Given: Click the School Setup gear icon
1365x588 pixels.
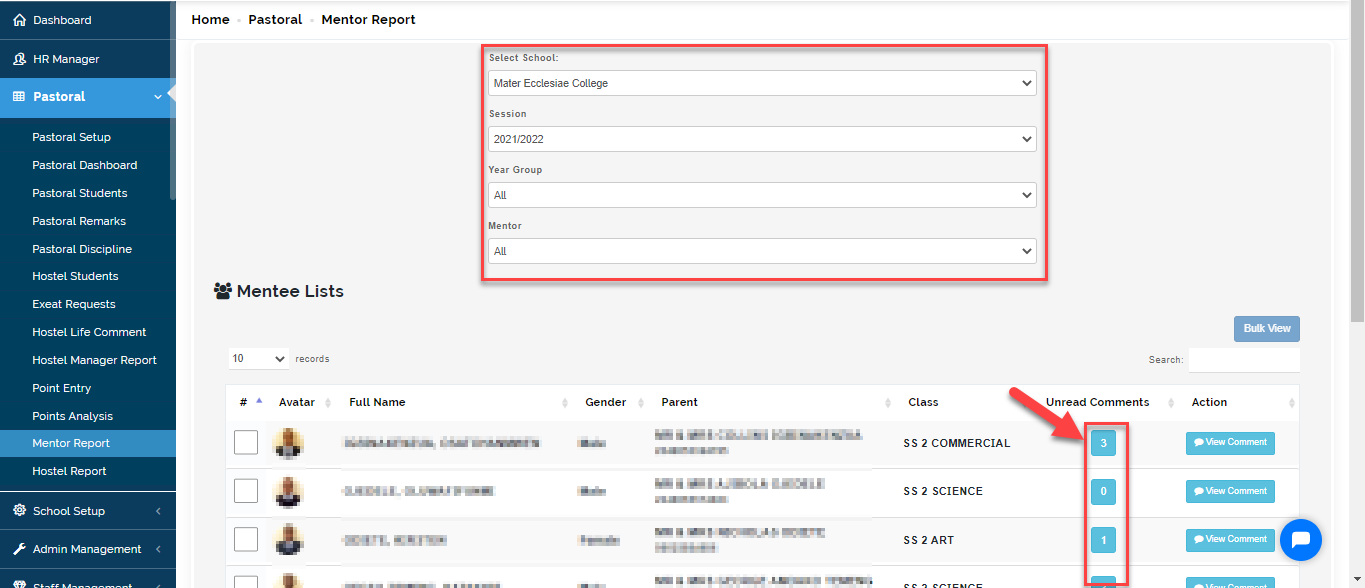Looking at the screenshot, I should pos(19,511).
